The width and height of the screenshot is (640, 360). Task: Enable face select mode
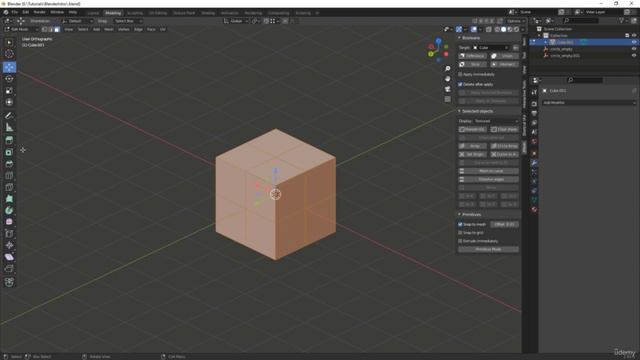(x=57, y=29)
